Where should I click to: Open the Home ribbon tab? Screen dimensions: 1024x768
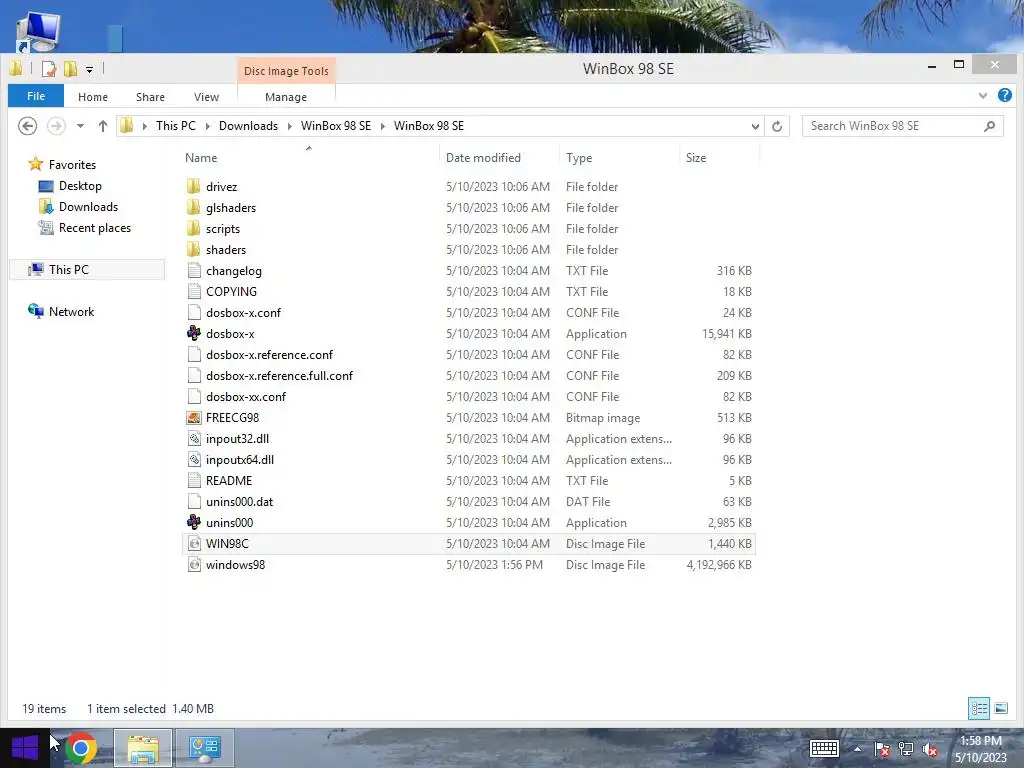tap(93, 97)
